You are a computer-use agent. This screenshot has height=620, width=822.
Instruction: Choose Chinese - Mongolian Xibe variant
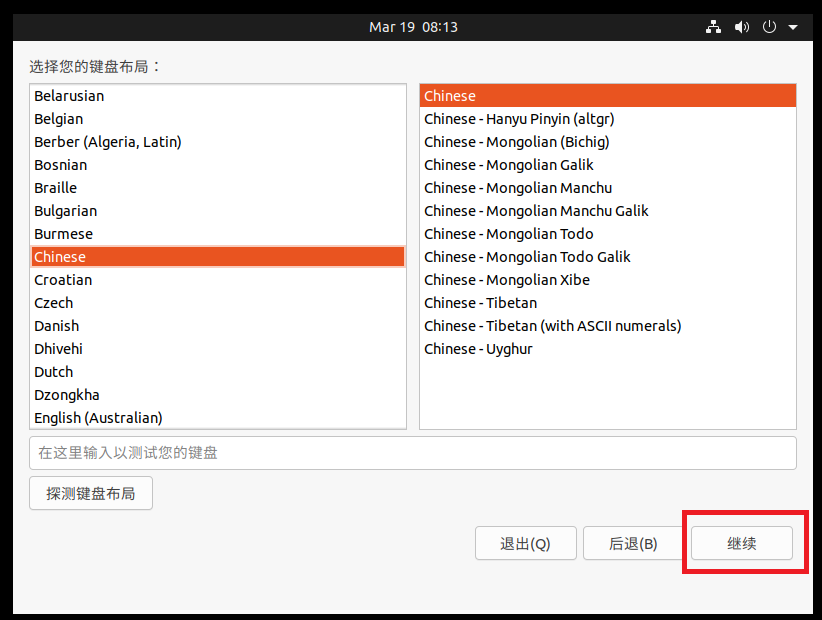coord(506,280)
